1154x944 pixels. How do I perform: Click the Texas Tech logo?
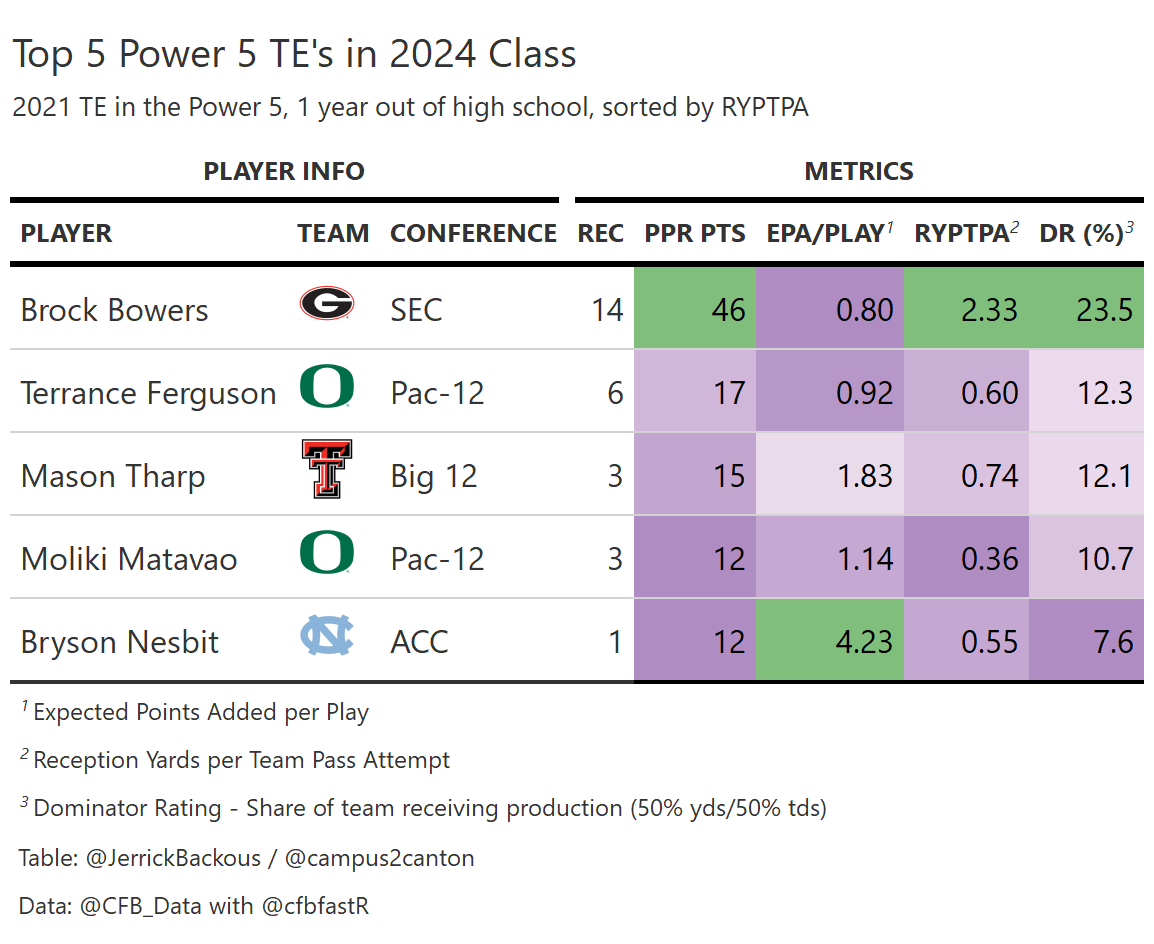click(326, 469)
